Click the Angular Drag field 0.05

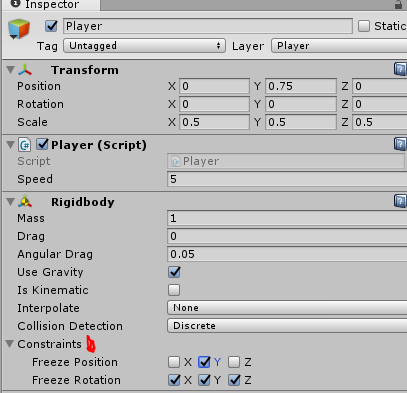point(287,254)
